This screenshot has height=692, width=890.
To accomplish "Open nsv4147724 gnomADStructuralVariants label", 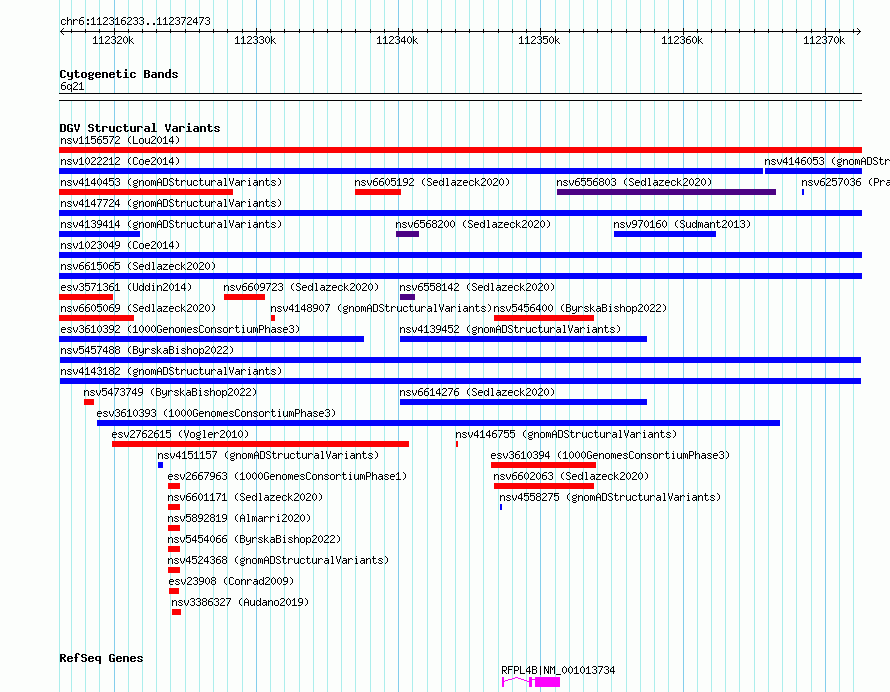I will pyautogui.click(x=171, y=203).
